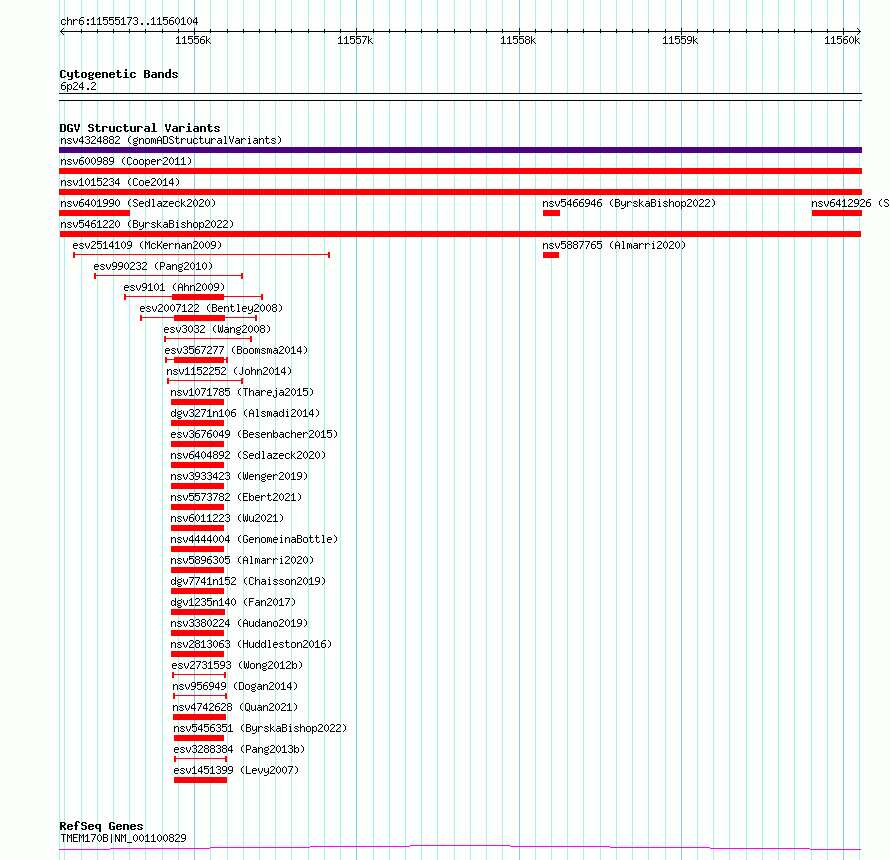Select nsv5896305 (Almarri2020) variant
This screenshot has width=890, height=860.
[x=242, y=560]
